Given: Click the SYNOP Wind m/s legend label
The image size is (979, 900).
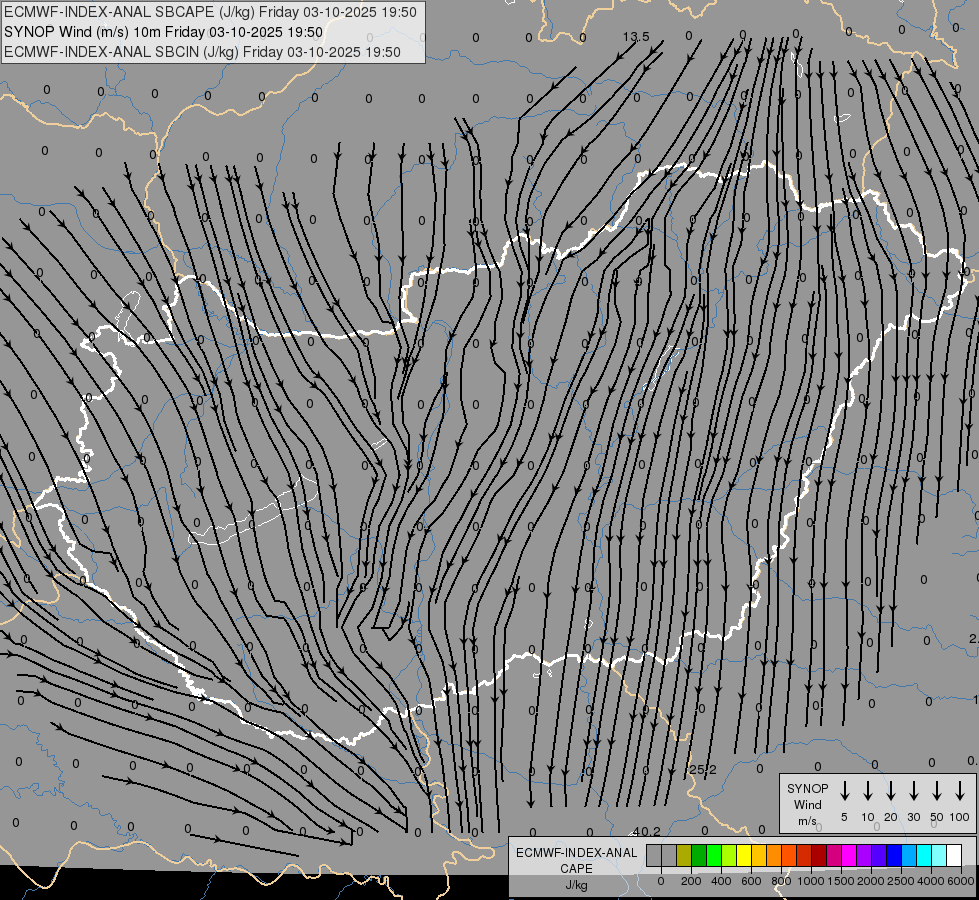Looking at the screenshot, I should 807,804.
